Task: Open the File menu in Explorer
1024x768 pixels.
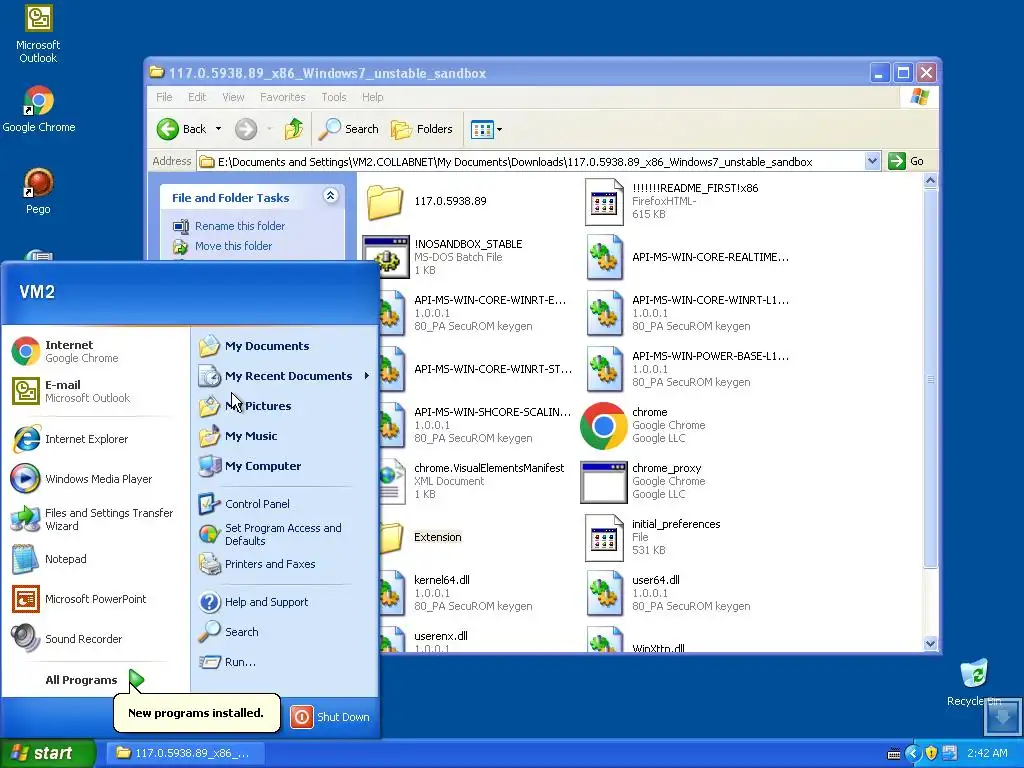Action: pyautogui.click(x=164, y=97)
